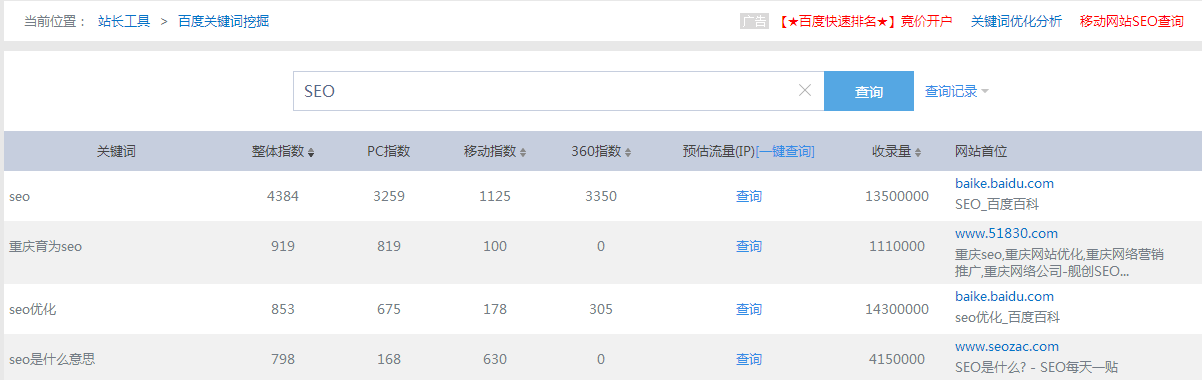Select the keyword seo in first row
1202x380 pixels.
click(x=19, y=197)
